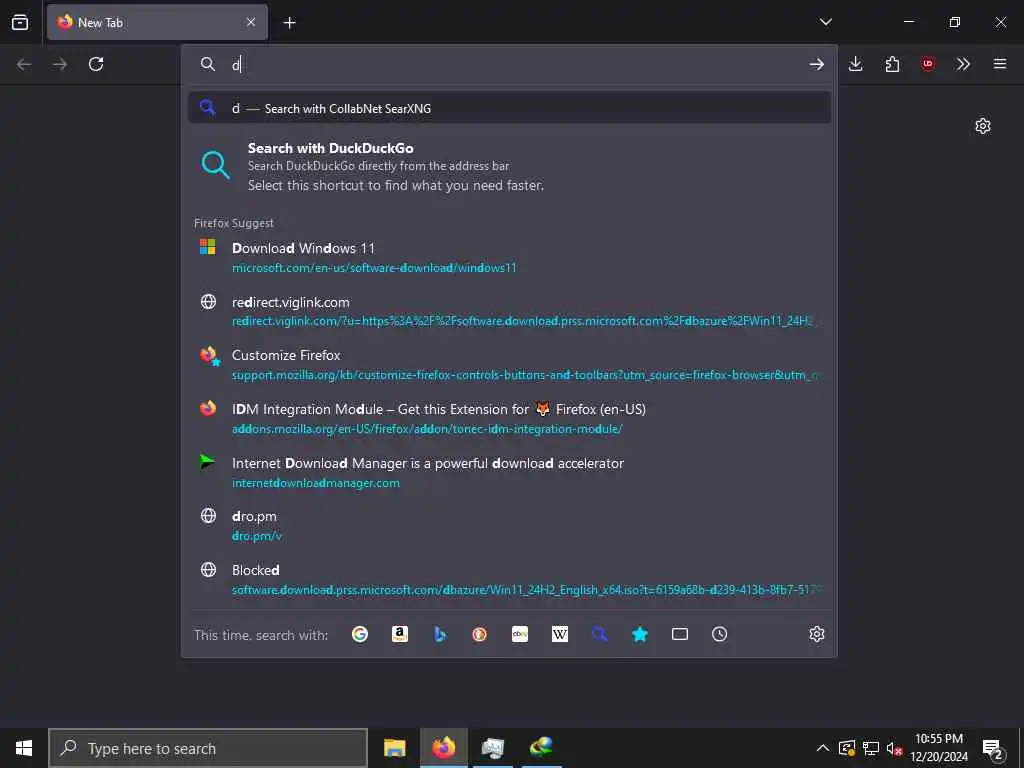Open a new tab with plus button
The width and height of the screenshot is (1024, 768).
tap(289, 23)
